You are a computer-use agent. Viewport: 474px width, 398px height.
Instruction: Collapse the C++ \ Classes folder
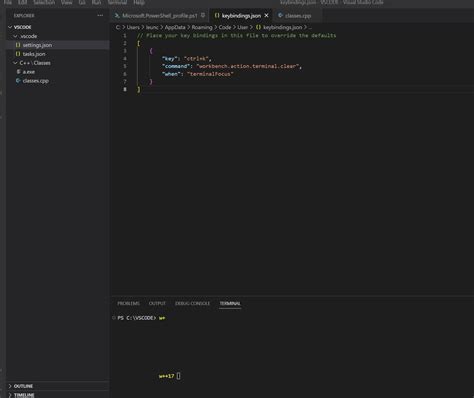(15, 63)
